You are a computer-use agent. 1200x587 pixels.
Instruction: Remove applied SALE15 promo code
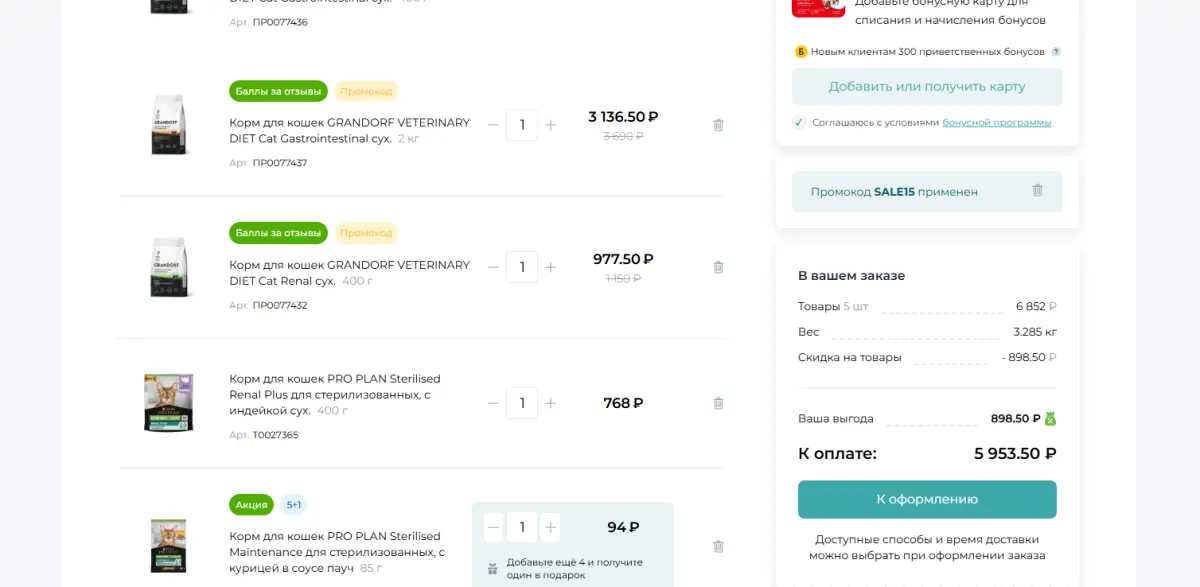tap(1037, 190)
